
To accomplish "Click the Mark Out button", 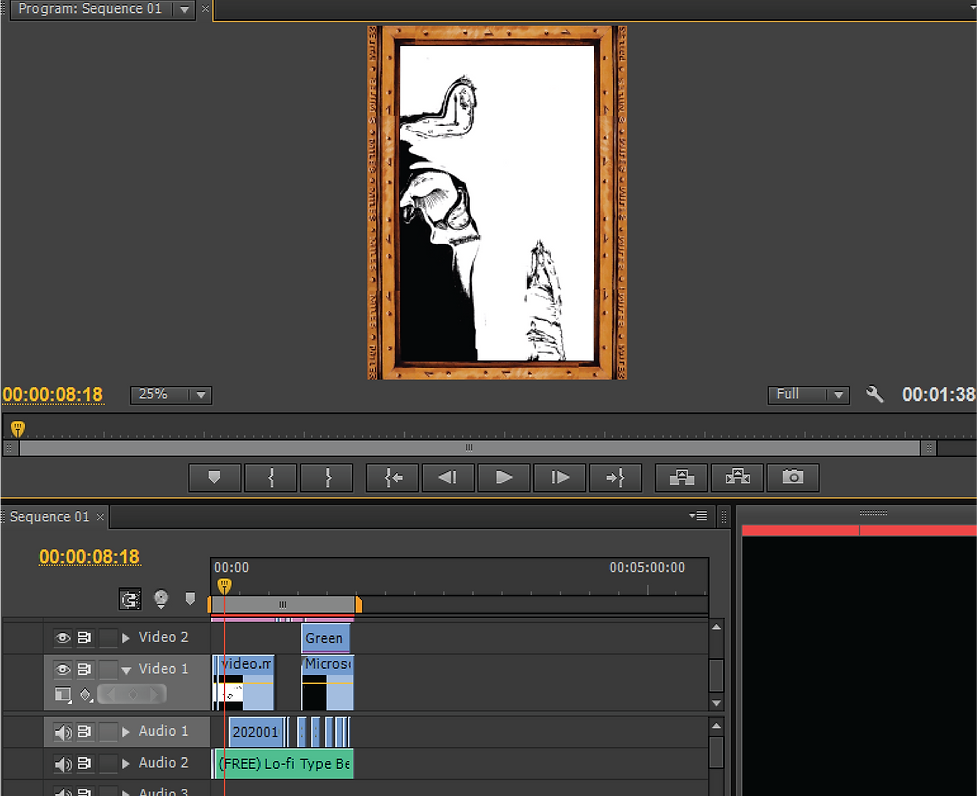I will pyautogui.click(x=327, y=477).
